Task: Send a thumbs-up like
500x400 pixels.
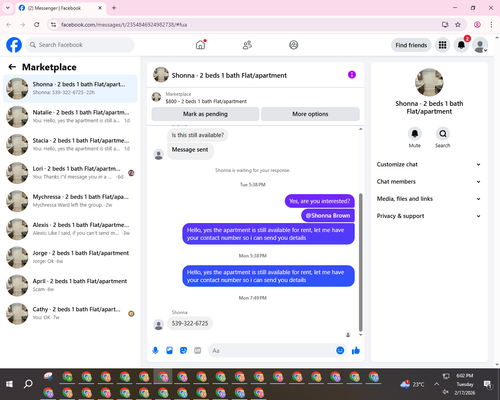Action: [x=356, y=350]
